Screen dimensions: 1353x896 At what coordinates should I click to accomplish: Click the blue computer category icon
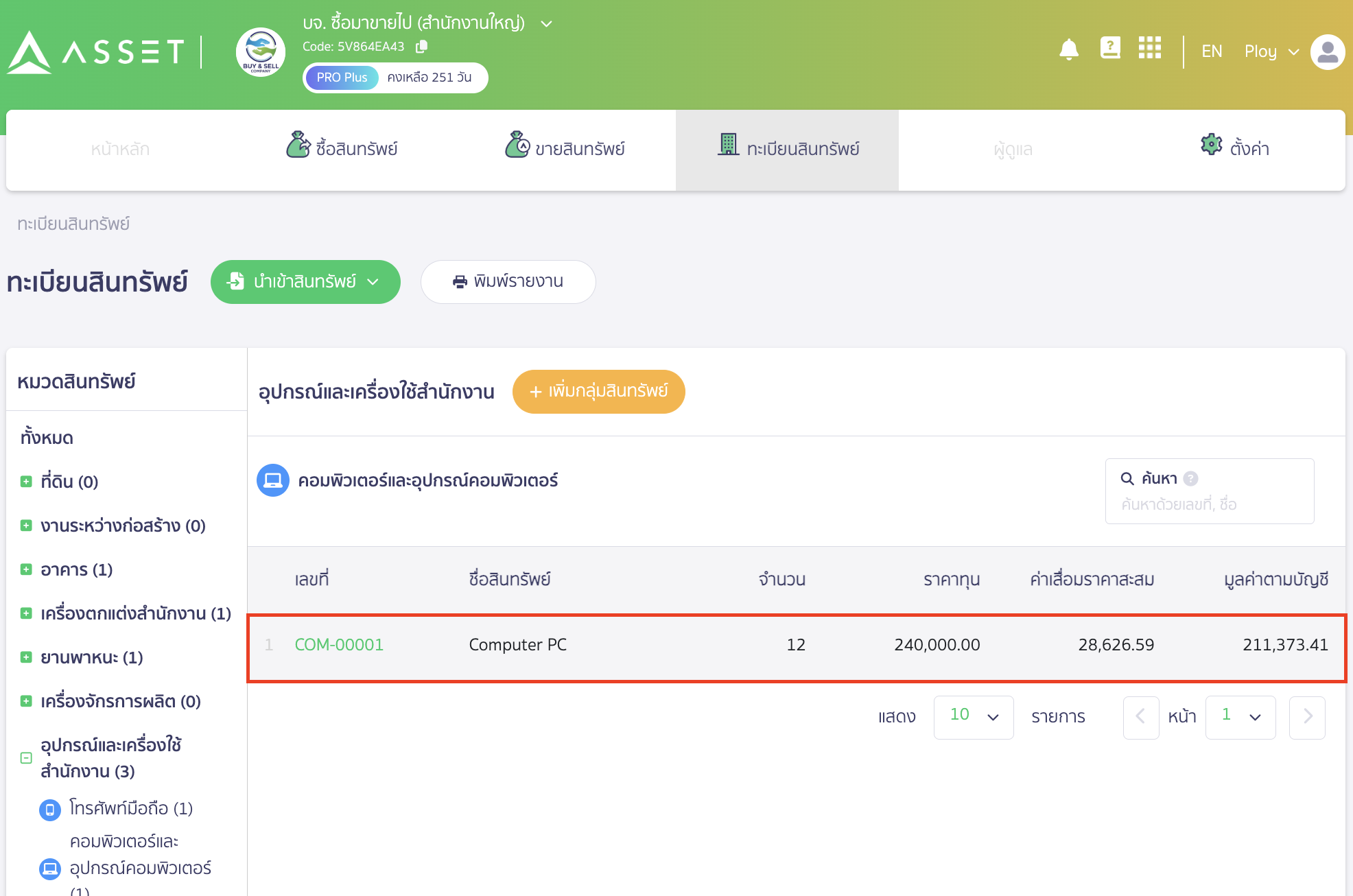coord(272,480)
